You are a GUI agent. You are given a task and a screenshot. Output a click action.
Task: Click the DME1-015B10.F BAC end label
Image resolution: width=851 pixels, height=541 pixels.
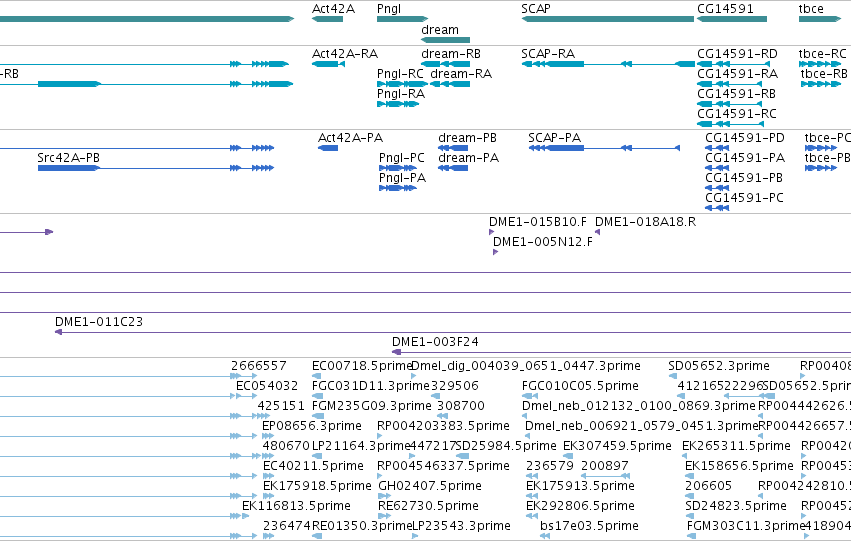[x=538, y=222]
